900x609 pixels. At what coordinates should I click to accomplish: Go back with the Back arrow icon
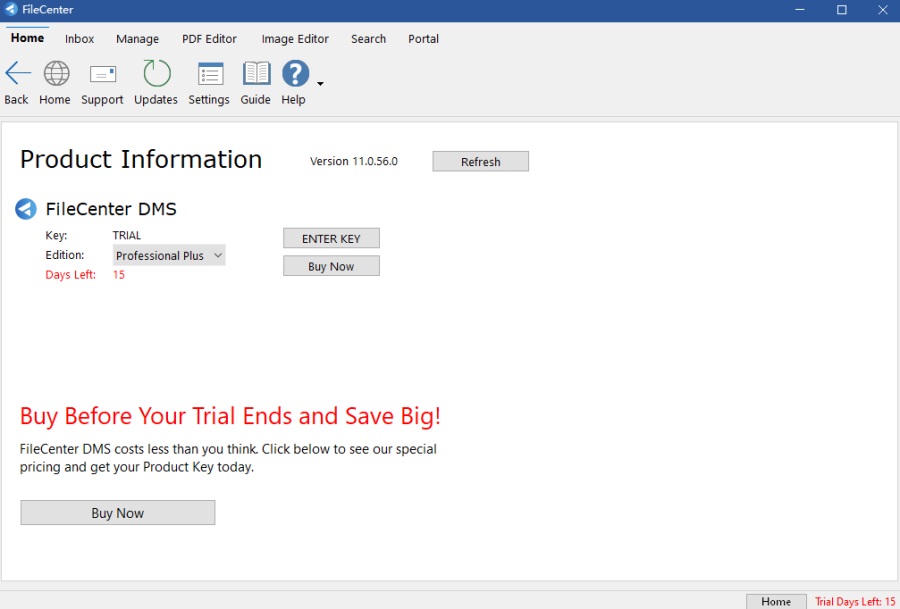[17, 73]
